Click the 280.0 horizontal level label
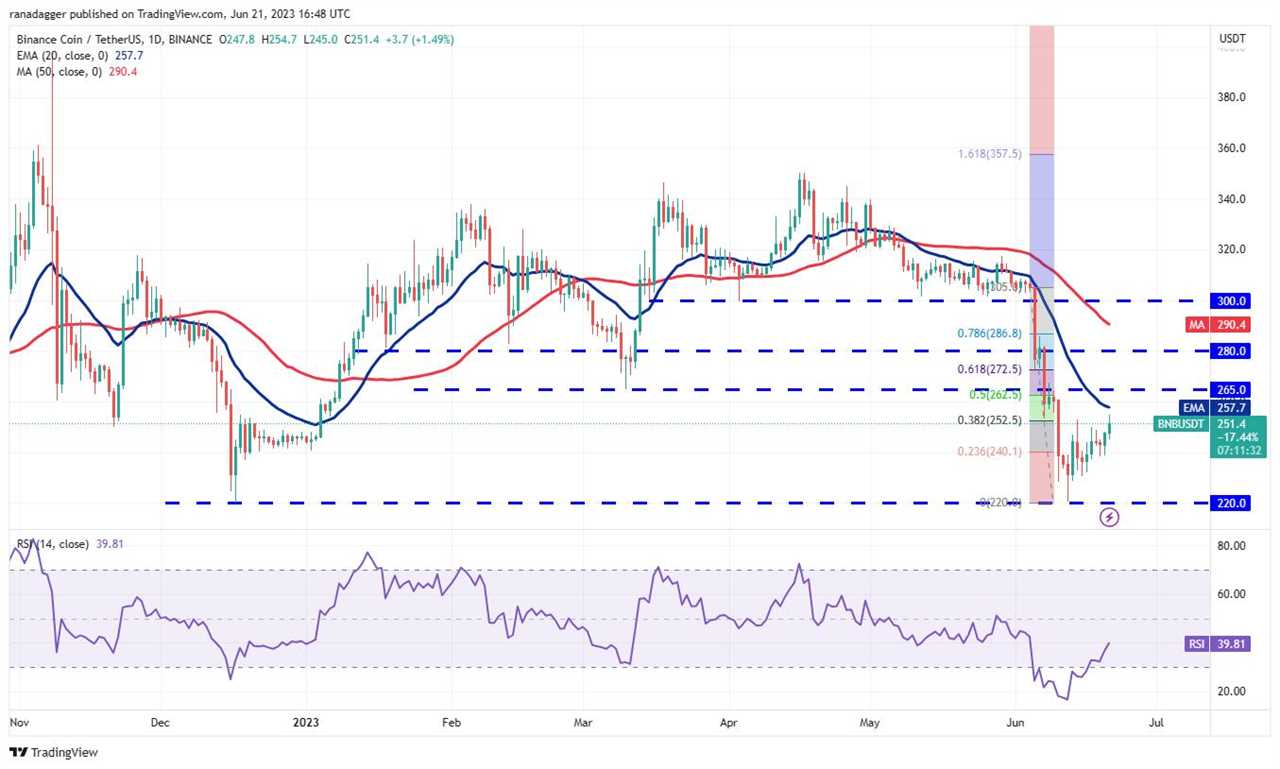 pos(1232,351)
